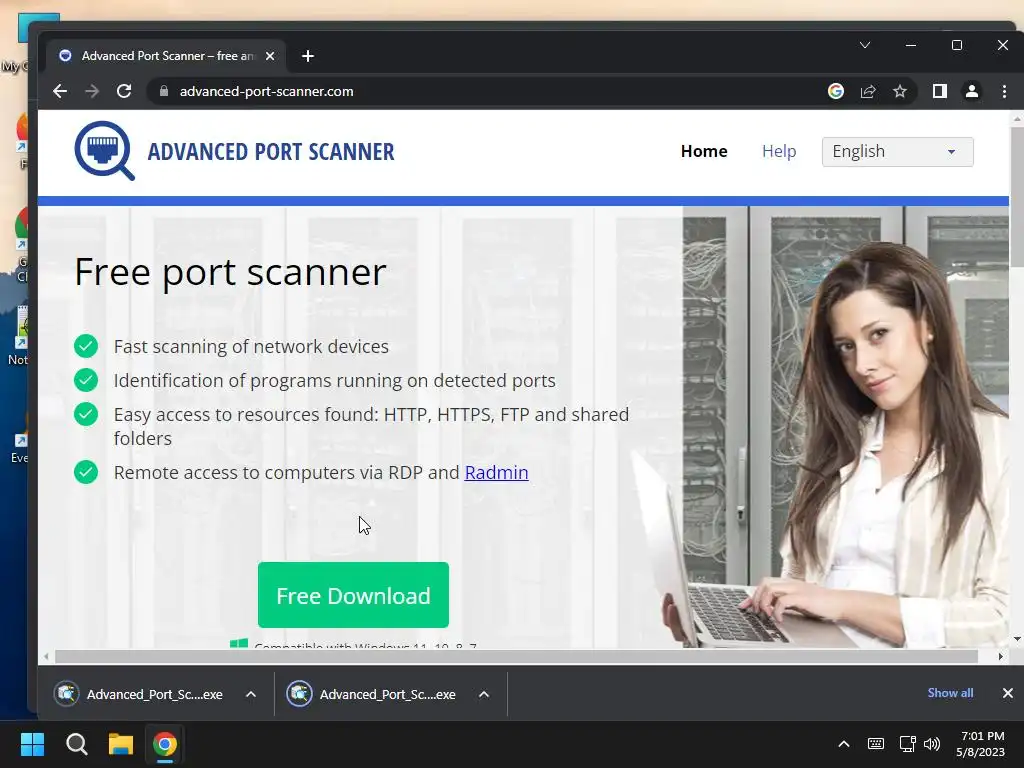Close the Advanced Port Scanner tab
Viewport: 1024px width, 768px height.
point(270,56)
